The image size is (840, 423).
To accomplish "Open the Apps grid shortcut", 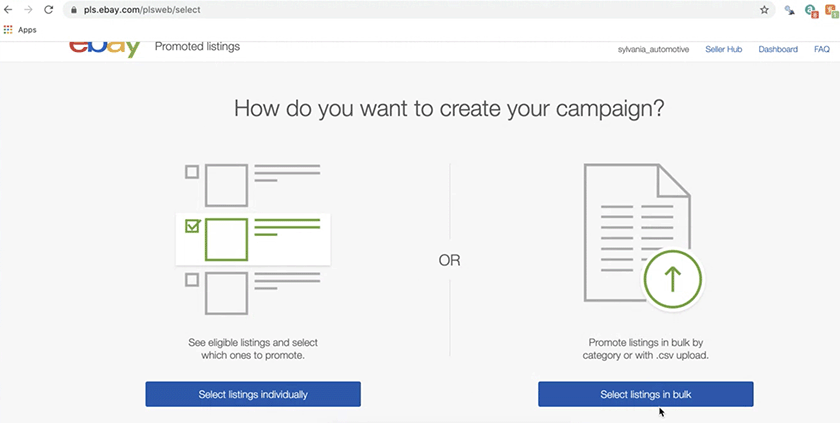I will point(20,30).
